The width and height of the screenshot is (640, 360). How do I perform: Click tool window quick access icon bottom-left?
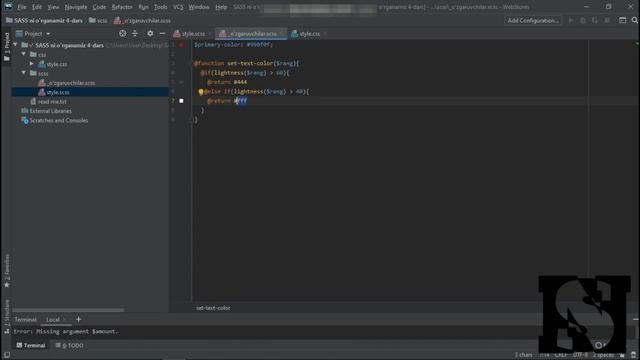[7, 355]
